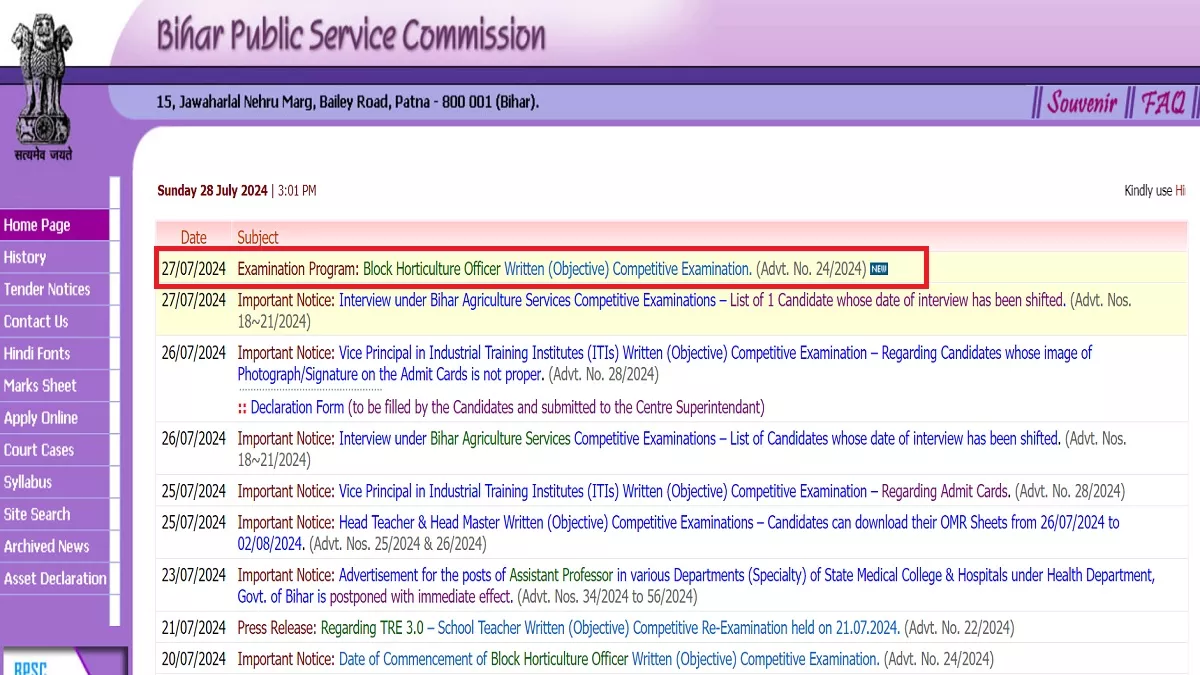Click '(Advt. No. 22/2024)' text
The height and width of the screenshot is (675, 1200).
click(x=959, y=628)
